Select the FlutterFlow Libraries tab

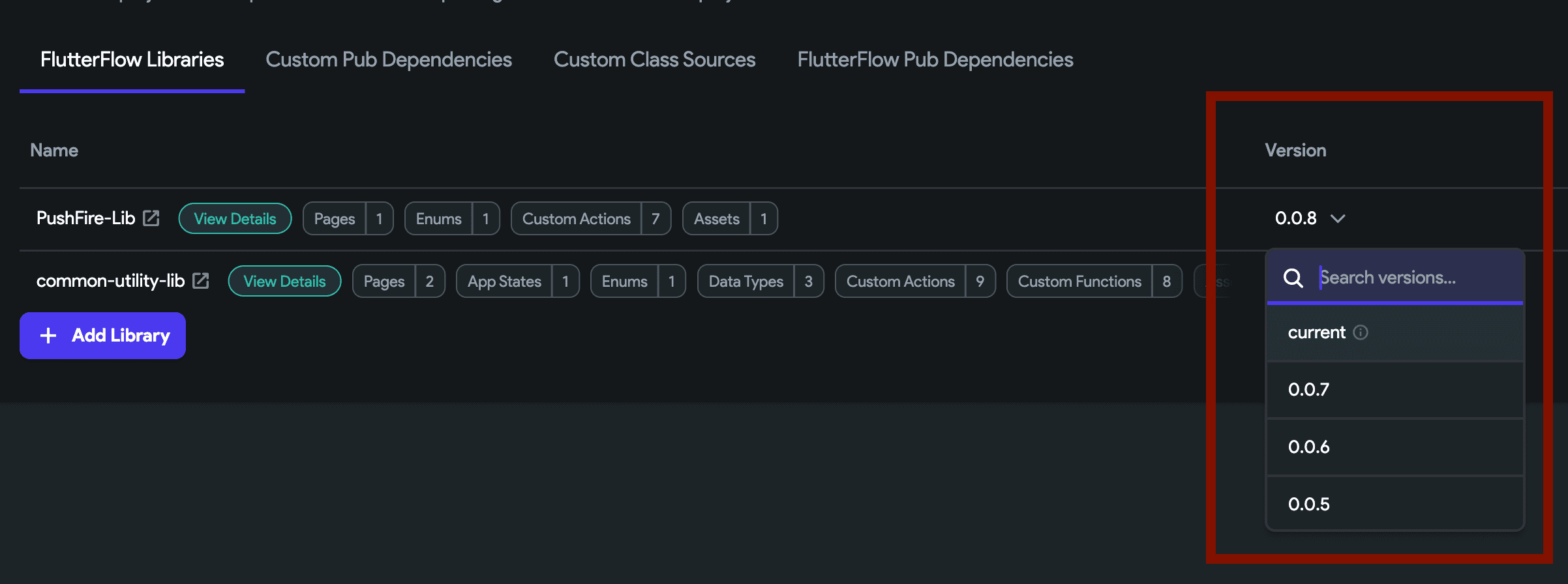(x=132, y=60)
